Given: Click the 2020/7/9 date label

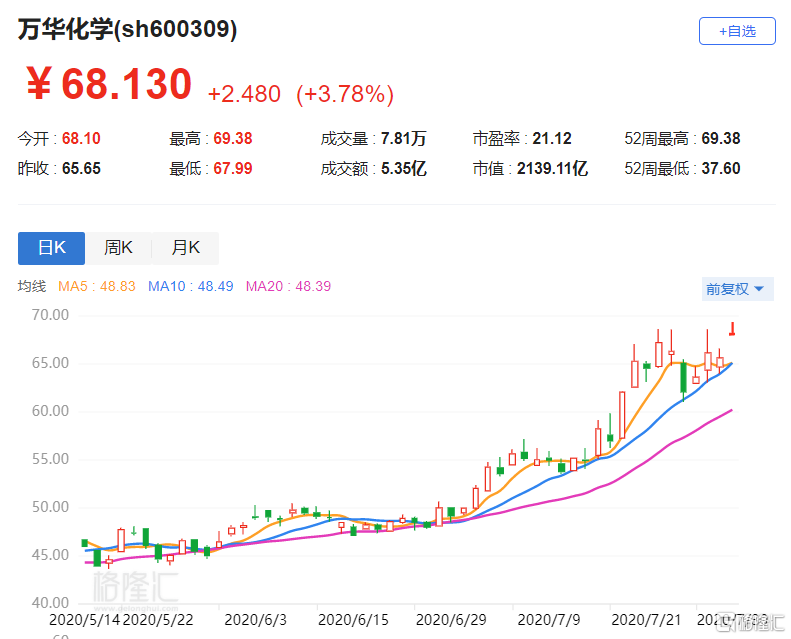Looking at the screenshot, I should [x=549, y=620].
